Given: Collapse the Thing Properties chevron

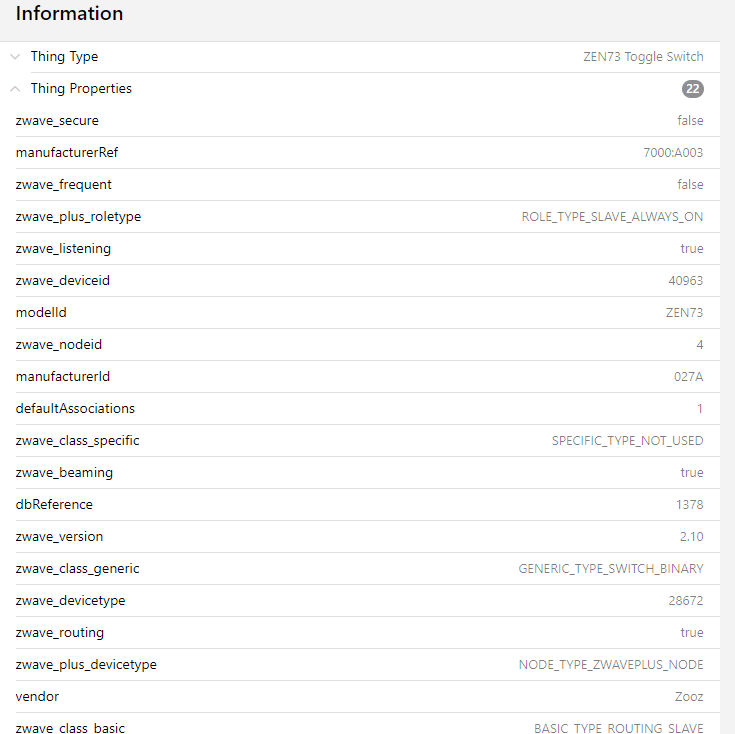Looking at the screenshot, I should point(15,89).
